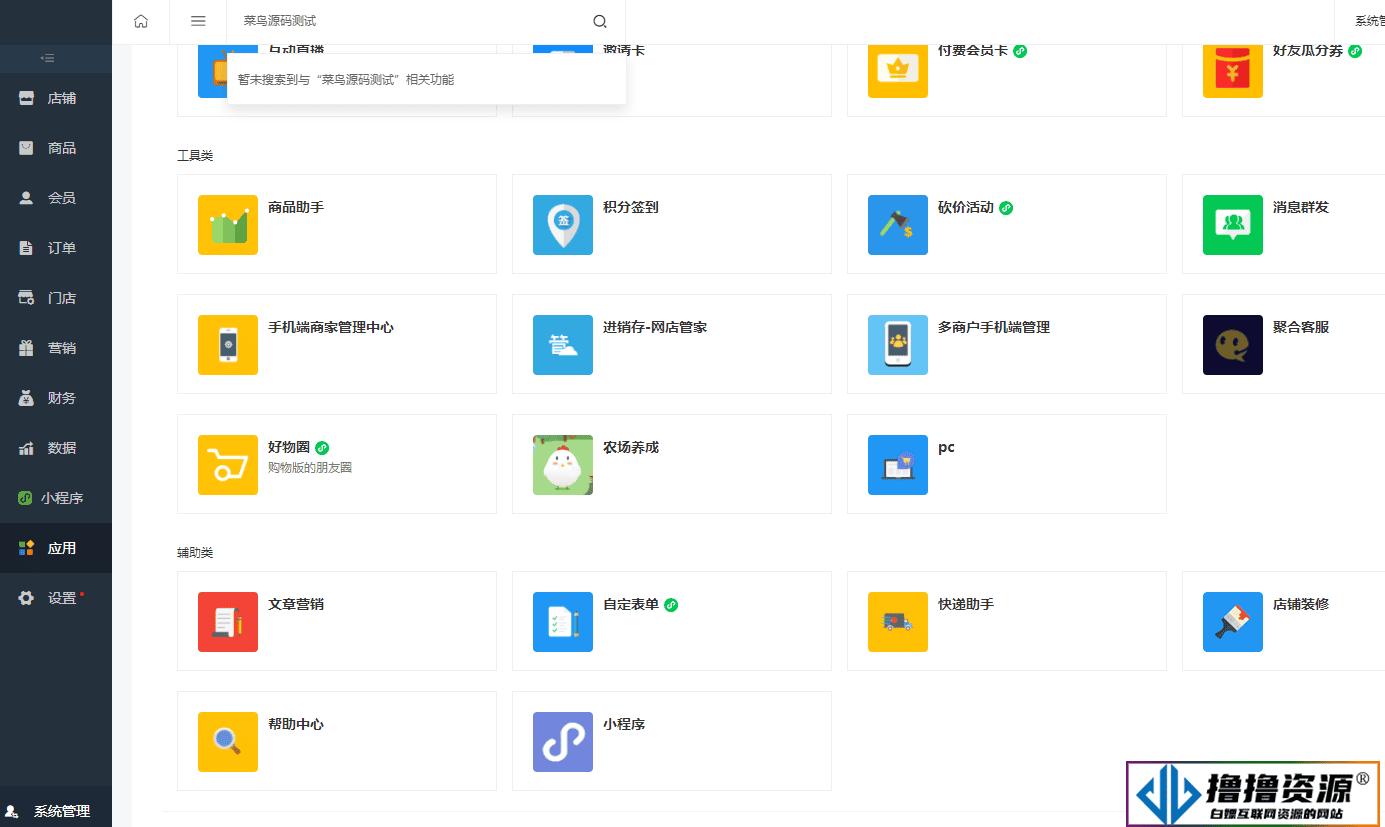Viewport: 1385px width, 827px height.
Task: Click the 购物版的朋友圈 description text
Action: [x=310, y=467]
